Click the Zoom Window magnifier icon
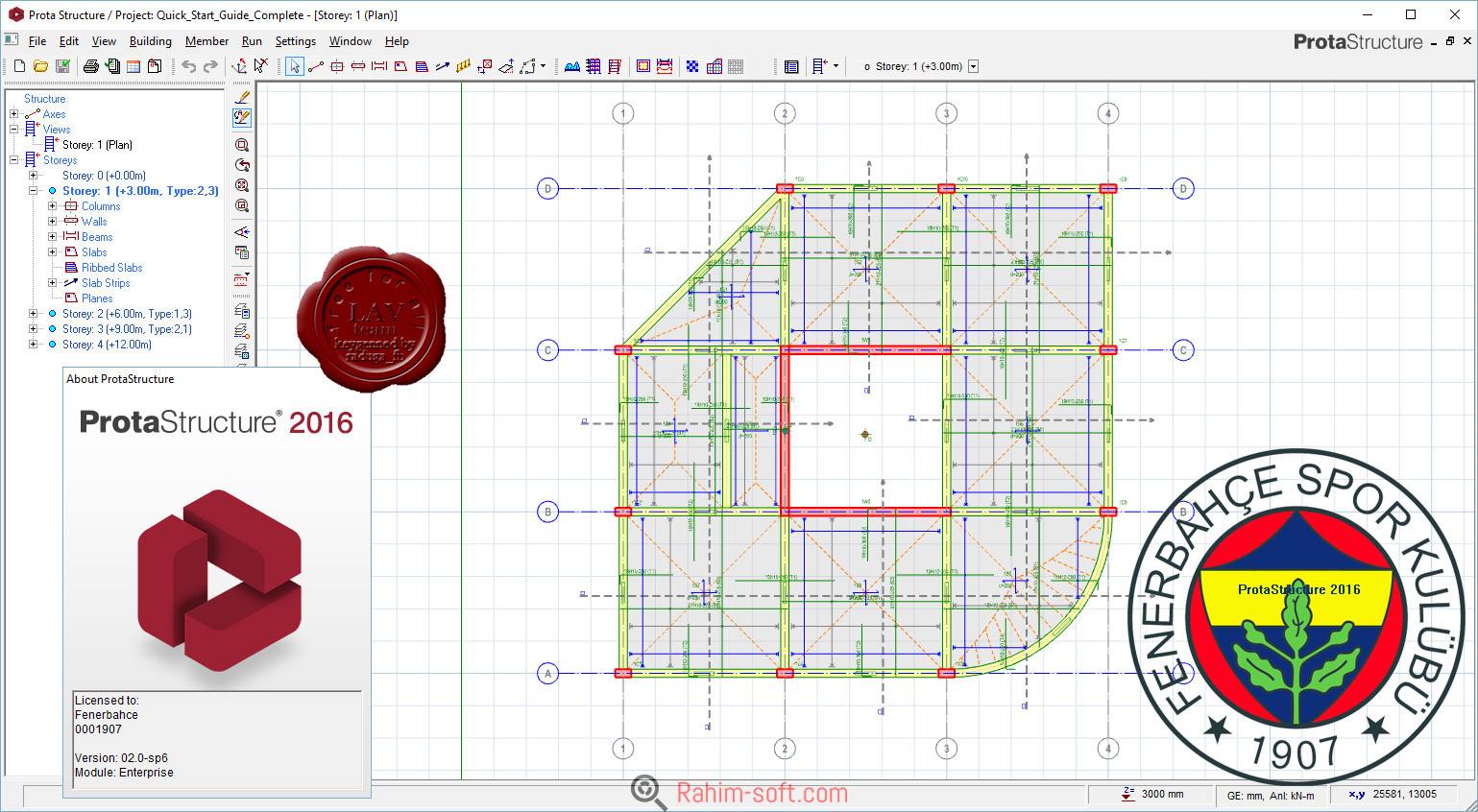Viewport: 1478px width, 812px height. 242,145
